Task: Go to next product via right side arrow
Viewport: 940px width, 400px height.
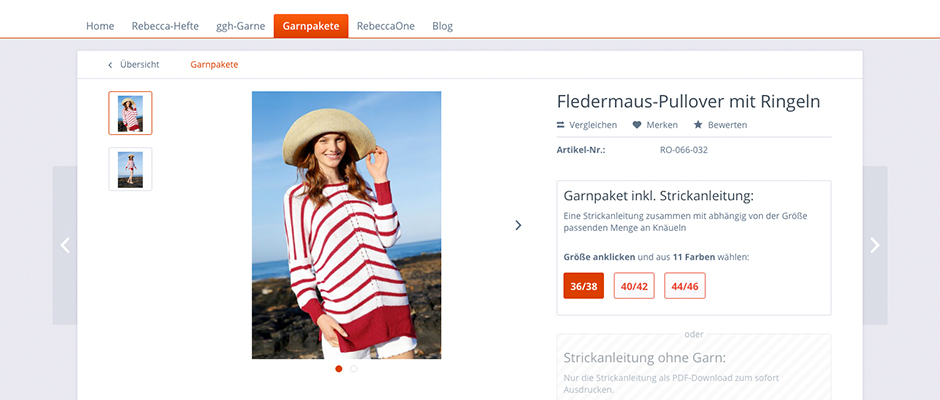Action: [875, 245]
